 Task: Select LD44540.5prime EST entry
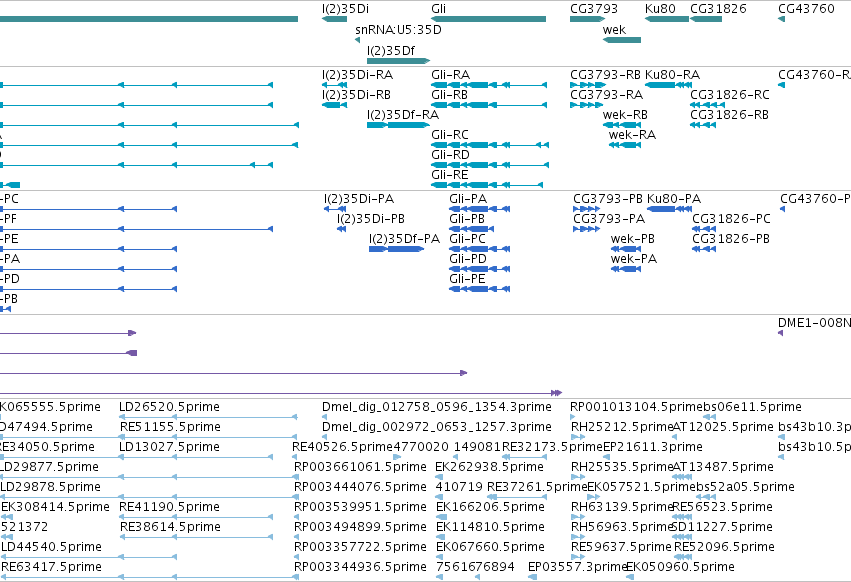pos(51,547)
